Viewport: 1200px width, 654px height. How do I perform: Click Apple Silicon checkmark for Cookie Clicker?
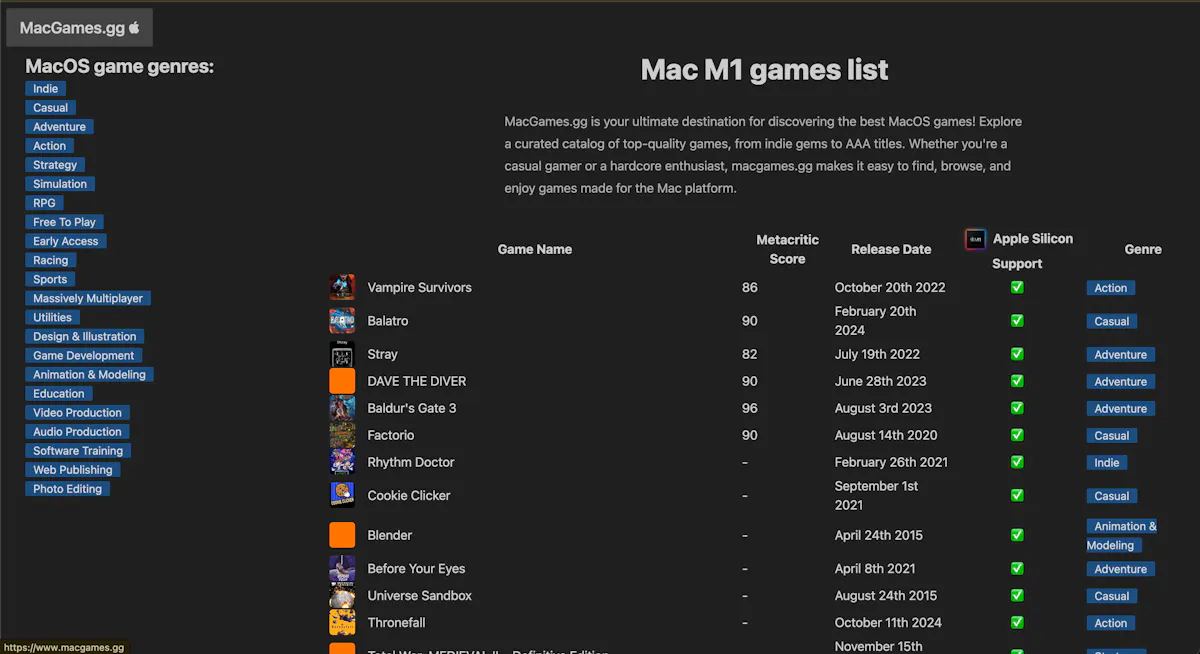click(1017, 495)
